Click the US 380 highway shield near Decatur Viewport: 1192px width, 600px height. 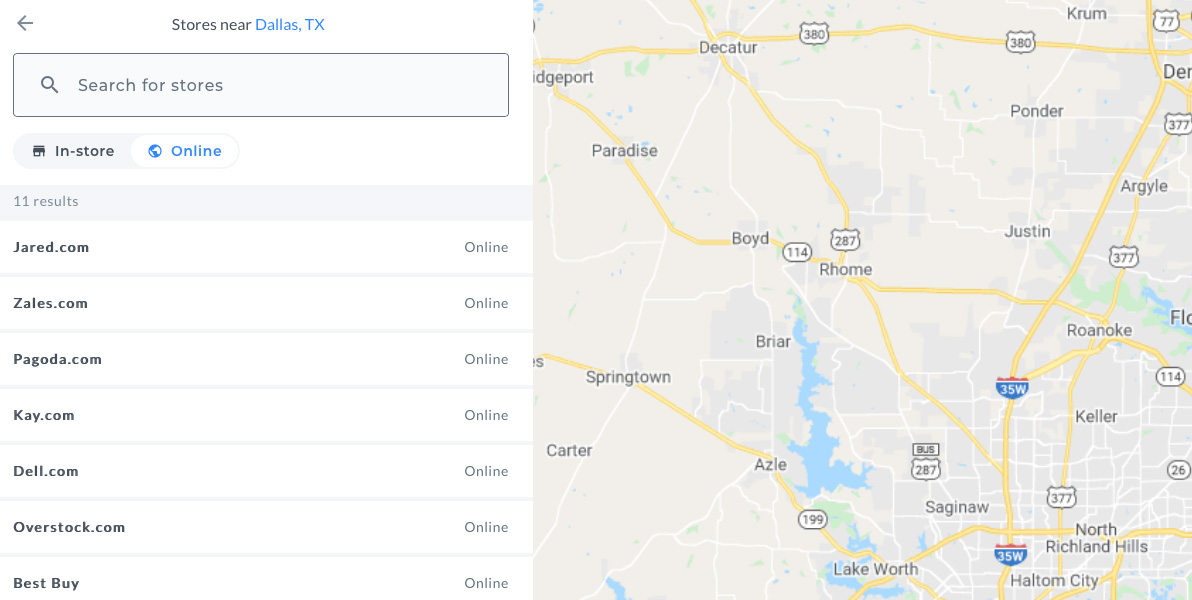[814, 34]
